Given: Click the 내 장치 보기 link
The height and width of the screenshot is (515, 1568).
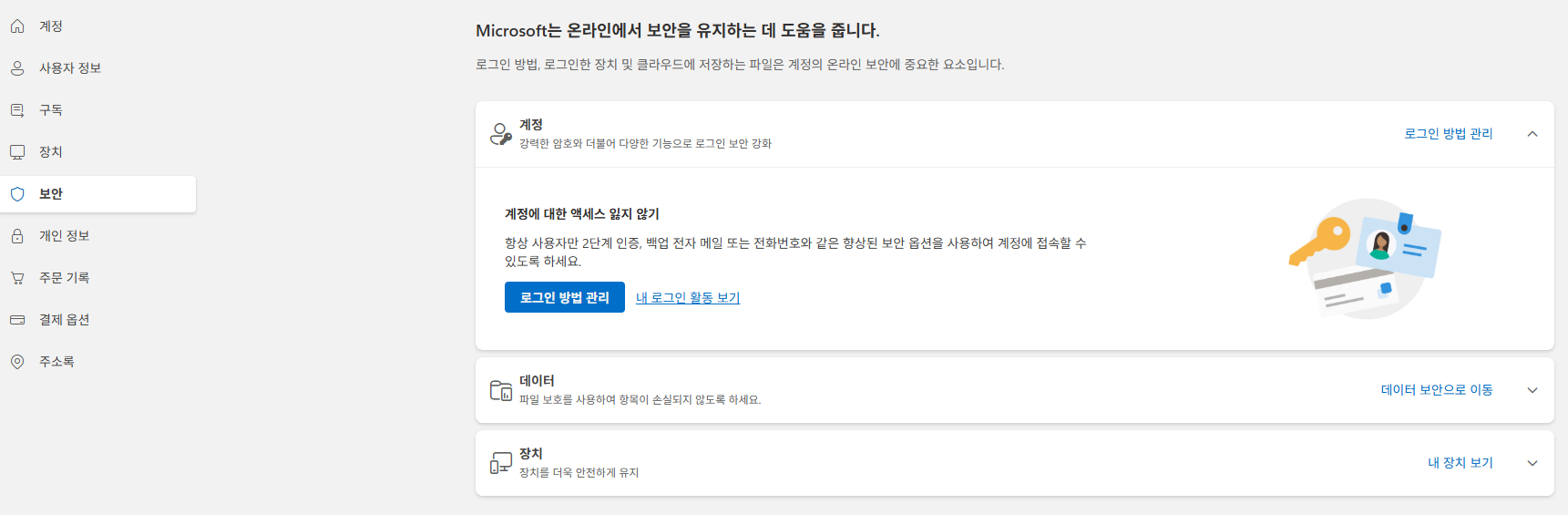Looking at the screenshot, I should [1460, 463].
